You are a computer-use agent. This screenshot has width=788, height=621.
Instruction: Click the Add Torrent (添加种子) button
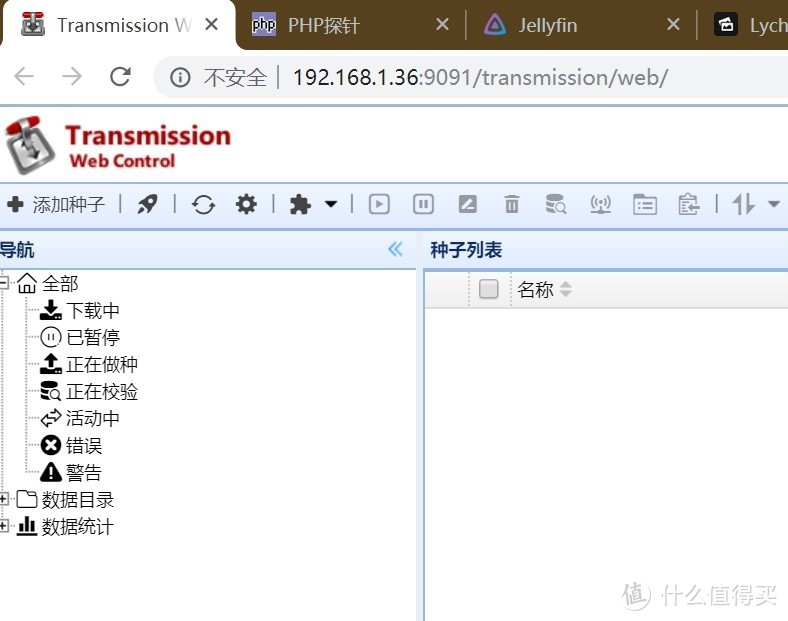point(56,204)
